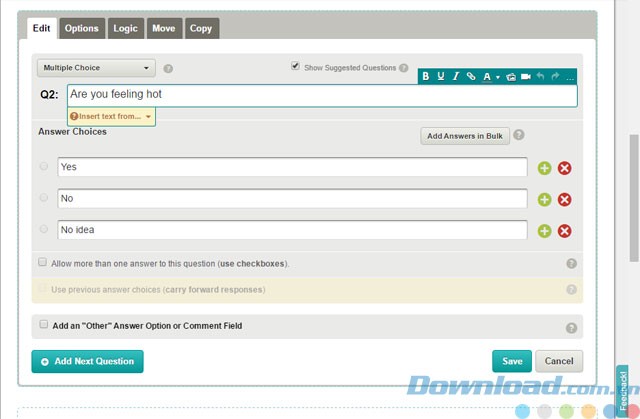Screen dimensions: 640x419
Task: Delete the 'No idea' answer choice
Action: (564, 231)
